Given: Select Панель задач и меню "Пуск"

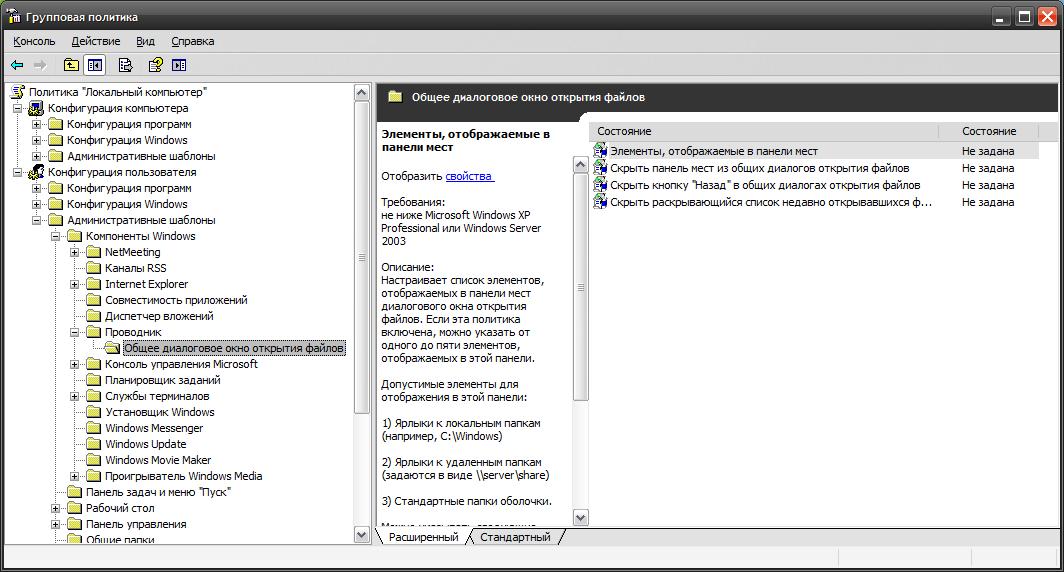Looking at the screenshot, I should 158,492.
